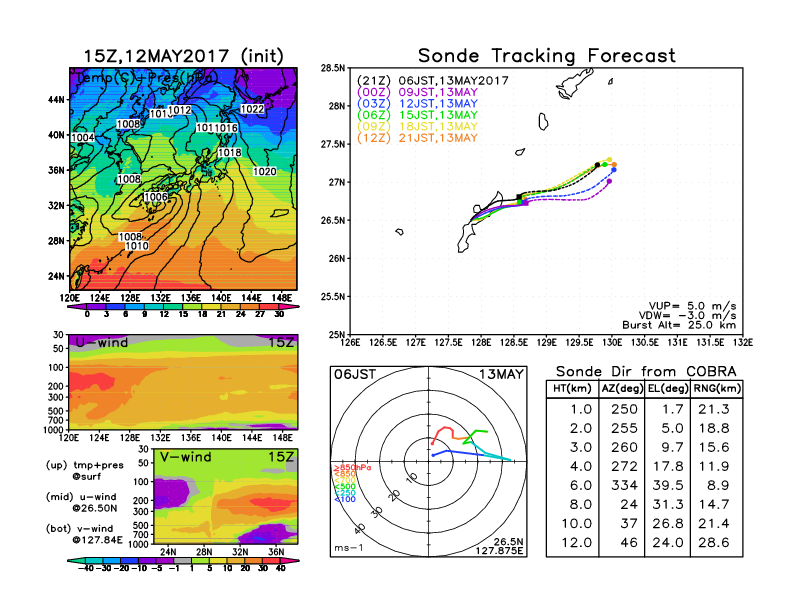Click the 1006 low-pressure center label
Image resolution: width=792 pixels, height=612 pixels.
(156, 197)
